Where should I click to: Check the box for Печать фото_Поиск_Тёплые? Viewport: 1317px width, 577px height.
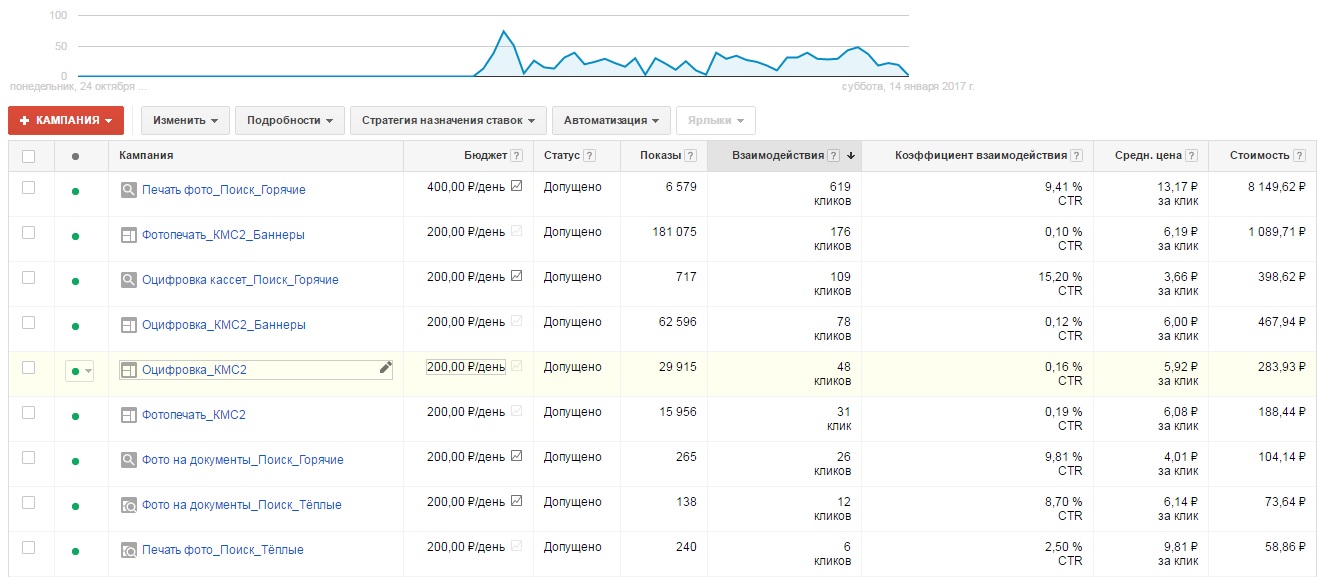point(28,547)
